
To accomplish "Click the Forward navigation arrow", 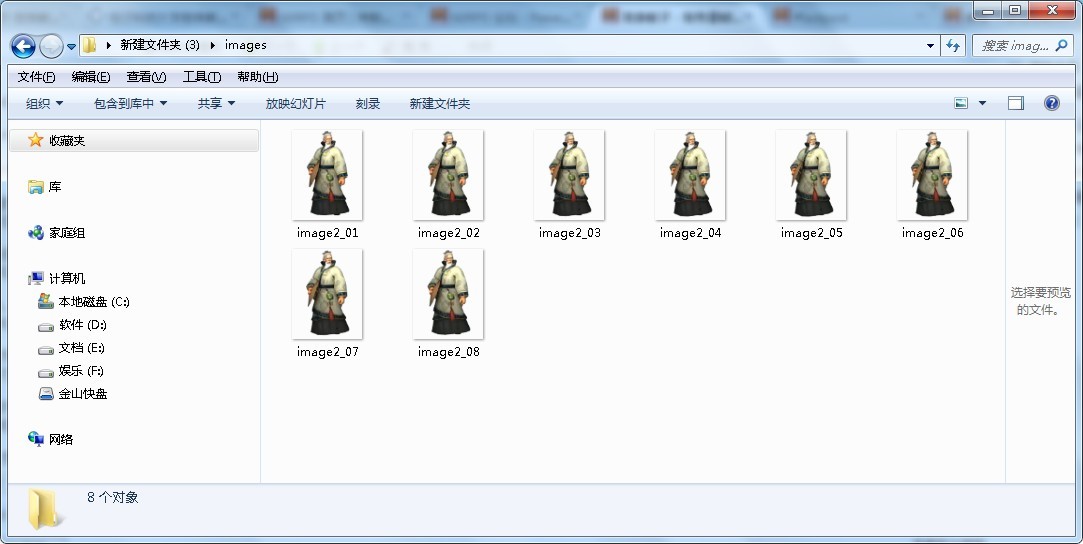I will point(51,46).
